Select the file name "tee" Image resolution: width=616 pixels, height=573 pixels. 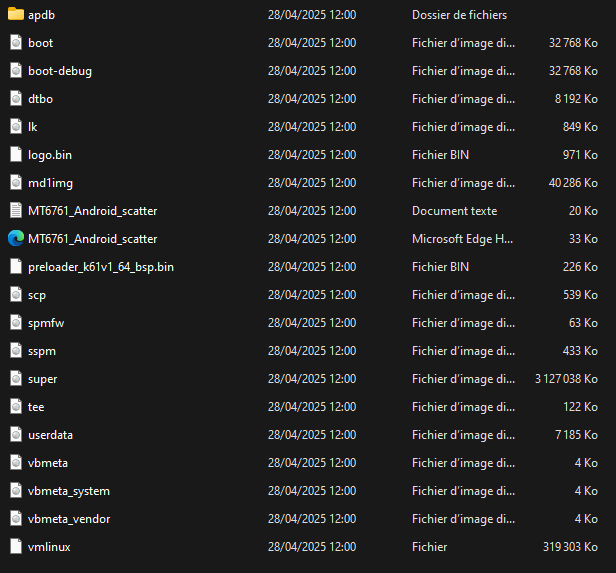36,407
